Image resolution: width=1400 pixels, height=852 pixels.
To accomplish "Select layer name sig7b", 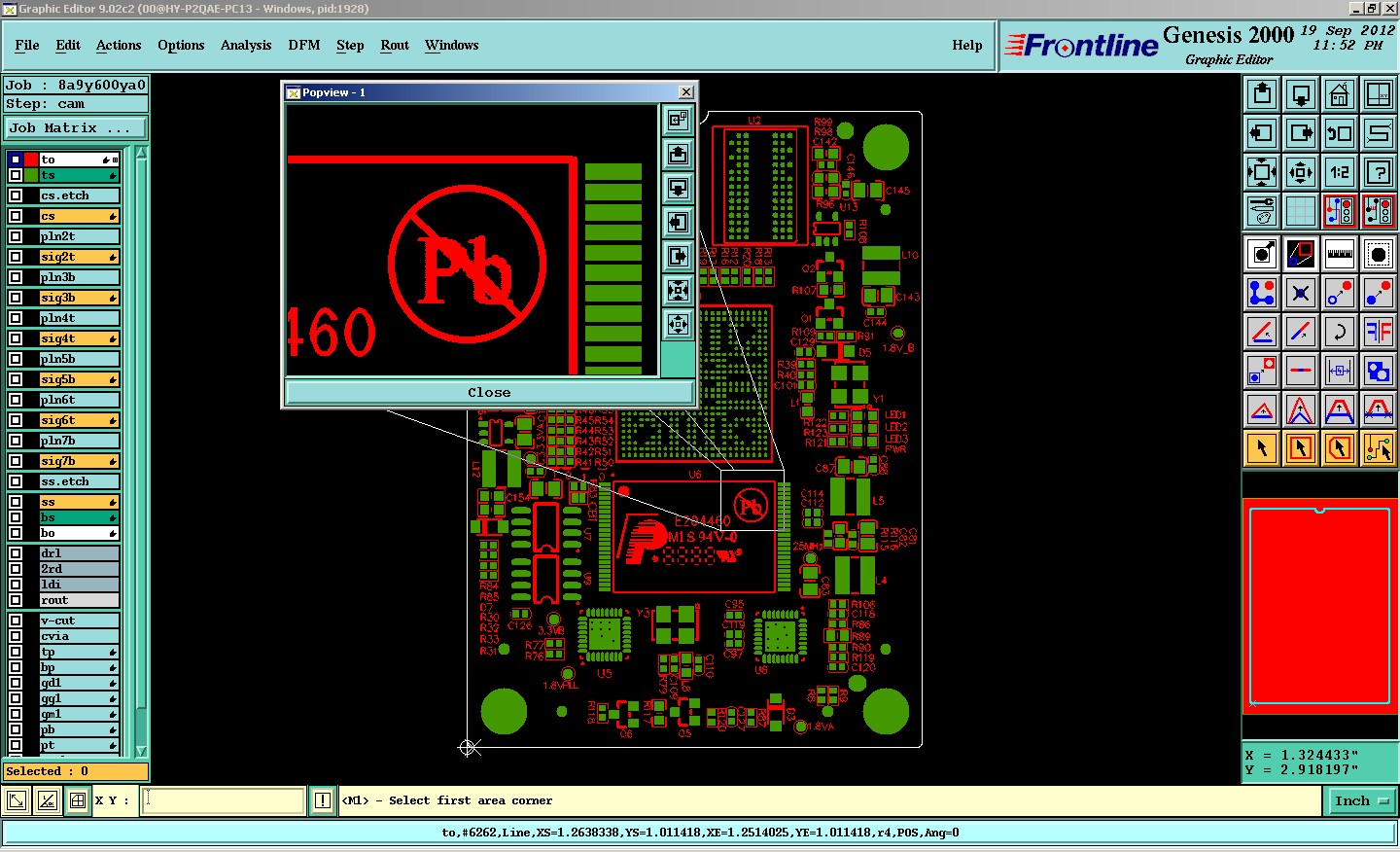I will 79,461.
